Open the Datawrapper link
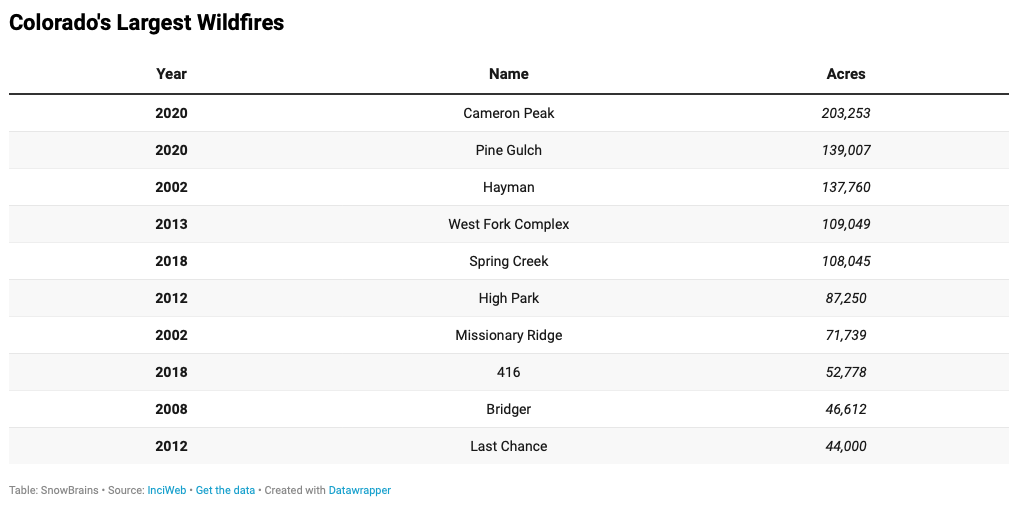Image resolution: width=1019 pixels, height=506 pixels. 359,490
